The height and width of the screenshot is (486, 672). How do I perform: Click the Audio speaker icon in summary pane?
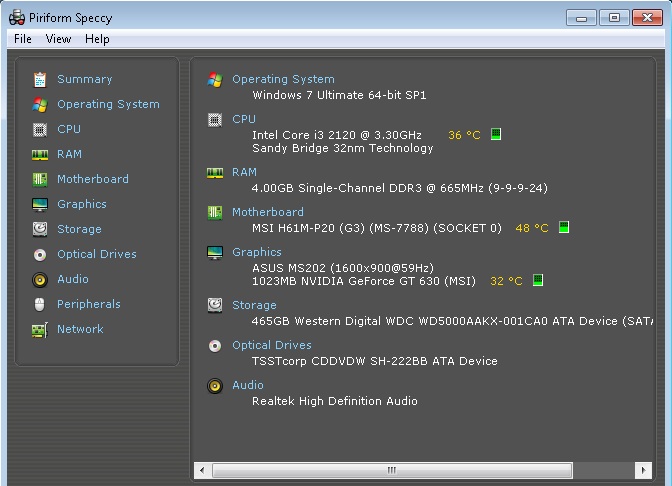point(215,386)
